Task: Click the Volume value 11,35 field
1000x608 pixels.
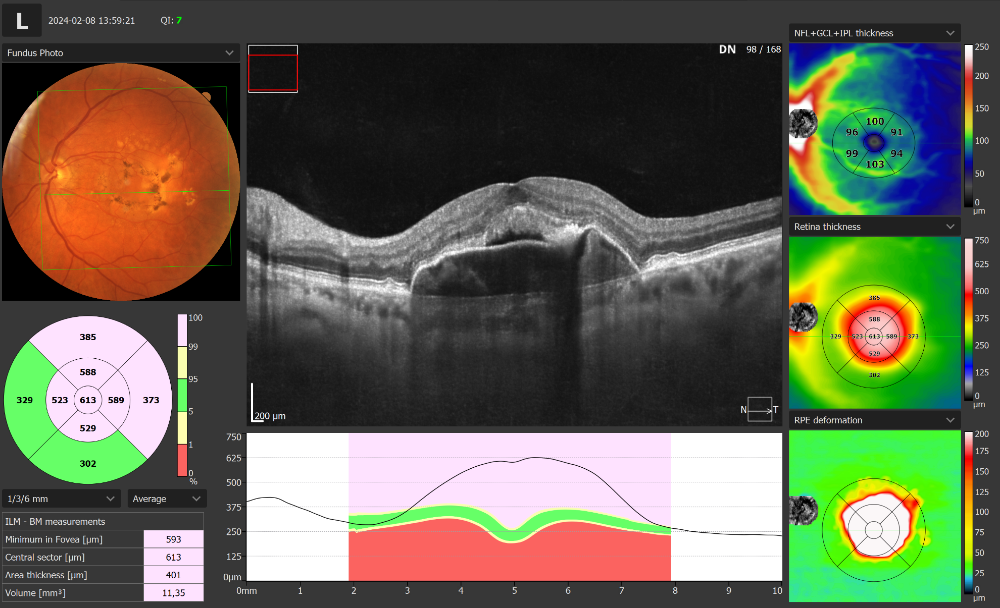Action: [173, 592]
